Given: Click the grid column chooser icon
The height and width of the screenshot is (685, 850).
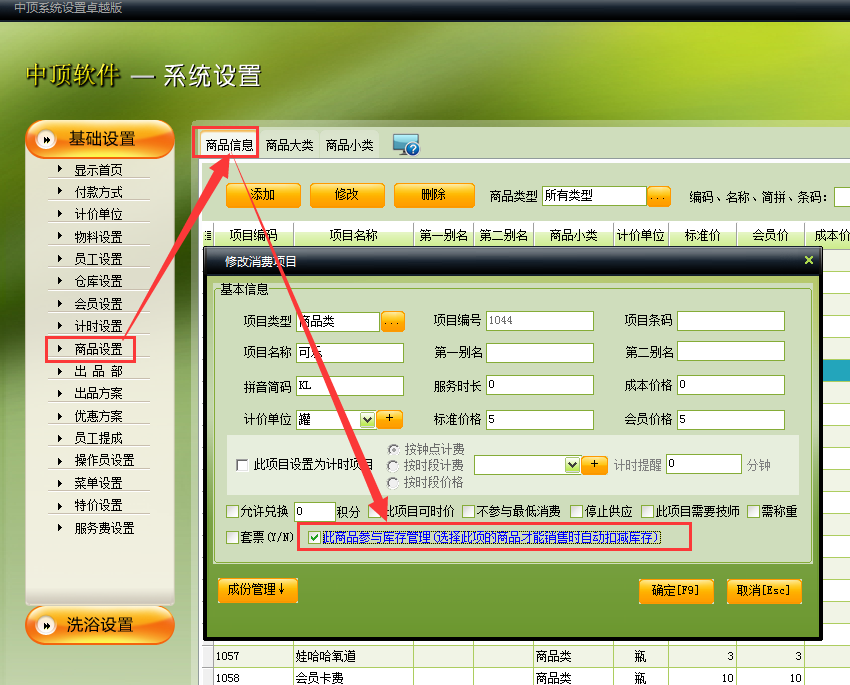Looking at the screenshot, I should click(208, 235).
